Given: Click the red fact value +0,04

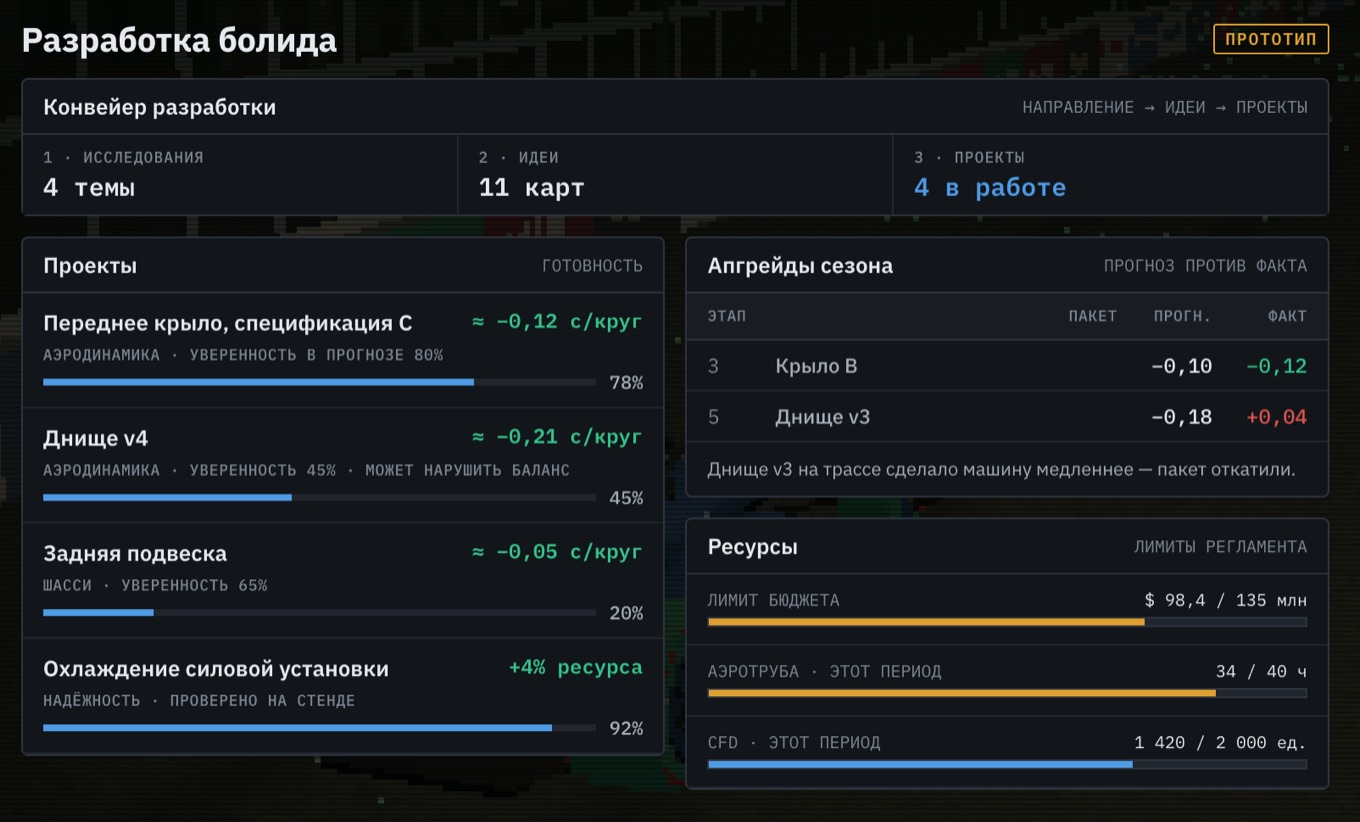Looking at the screenshot, I should (x=1276, y=417).
